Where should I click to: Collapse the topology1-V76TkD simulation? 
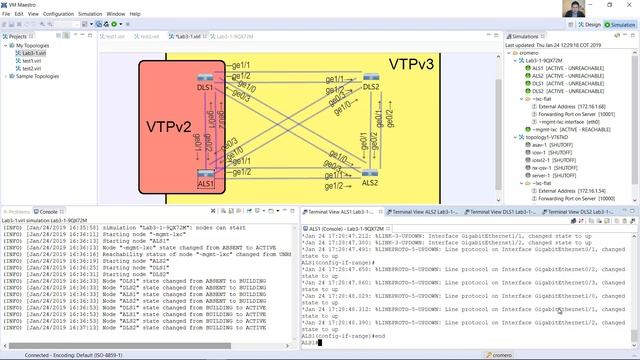pos(515,138)
